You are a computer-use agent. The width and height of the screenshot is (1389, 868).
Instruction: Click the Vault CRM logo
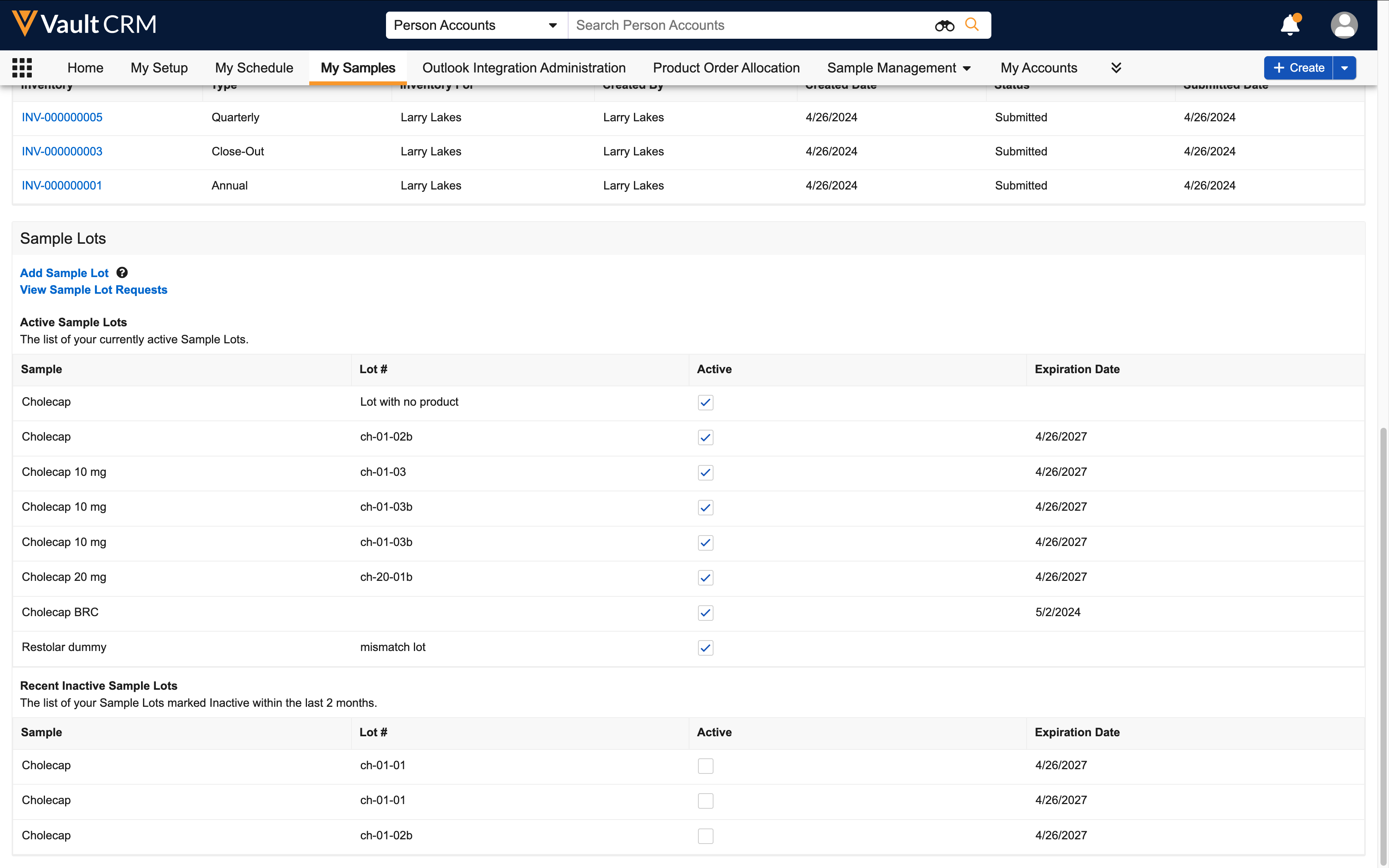pyautogui.click(x=84, y=24)
